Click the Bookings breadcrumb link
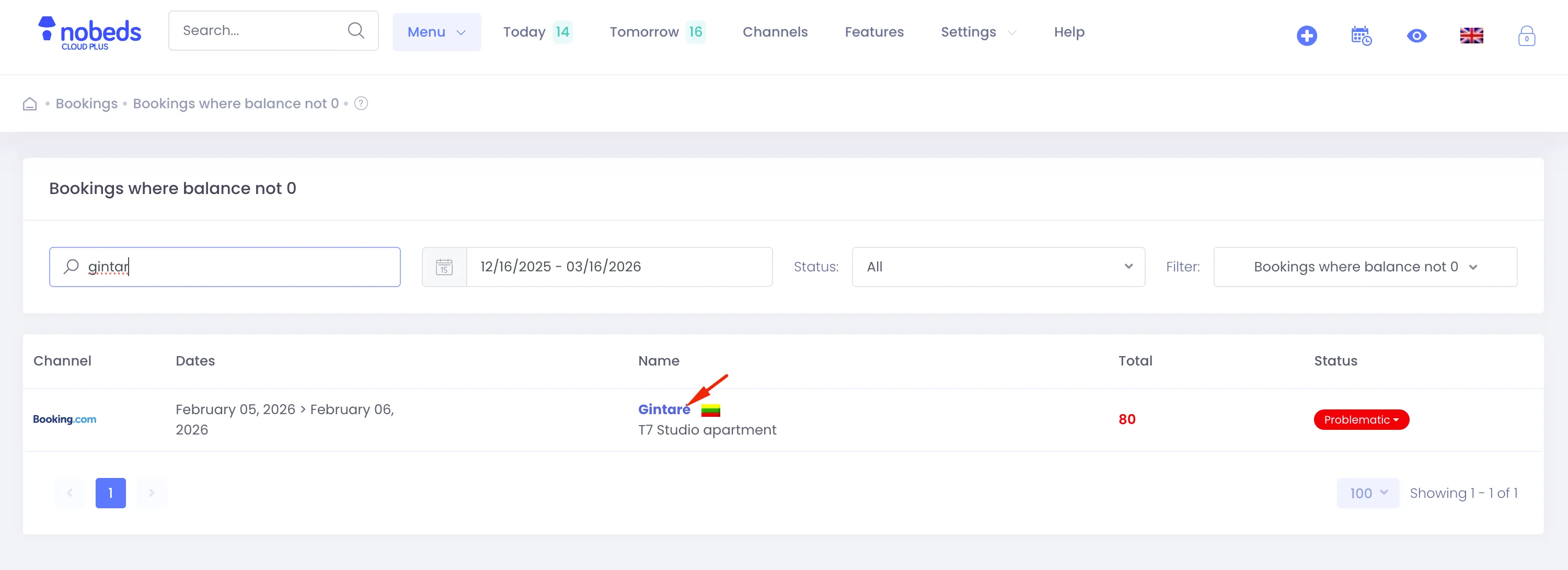Viewport: 1568px width, 570px height. (x=86, y=104)
